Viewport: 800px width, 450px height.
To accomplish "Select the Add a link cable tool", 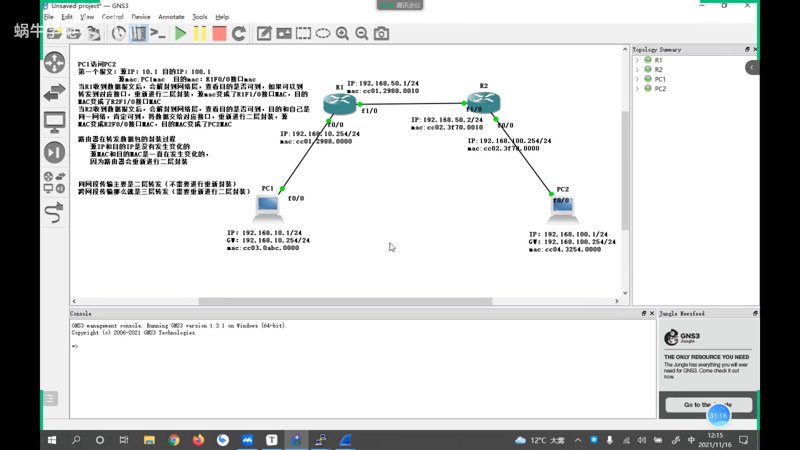I will point(54,213).
